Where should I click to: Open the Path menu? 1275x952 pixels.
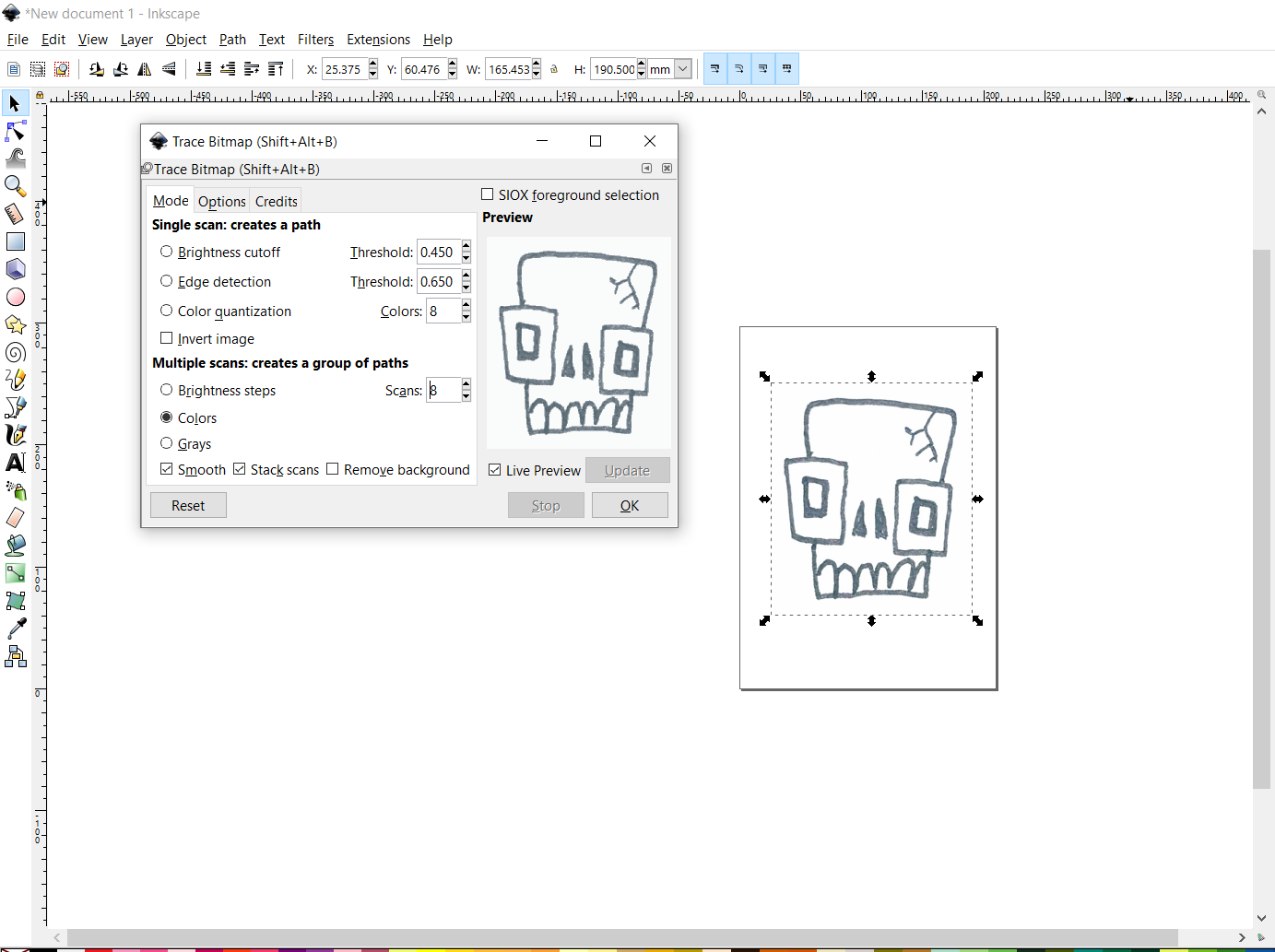coord(232,40)
